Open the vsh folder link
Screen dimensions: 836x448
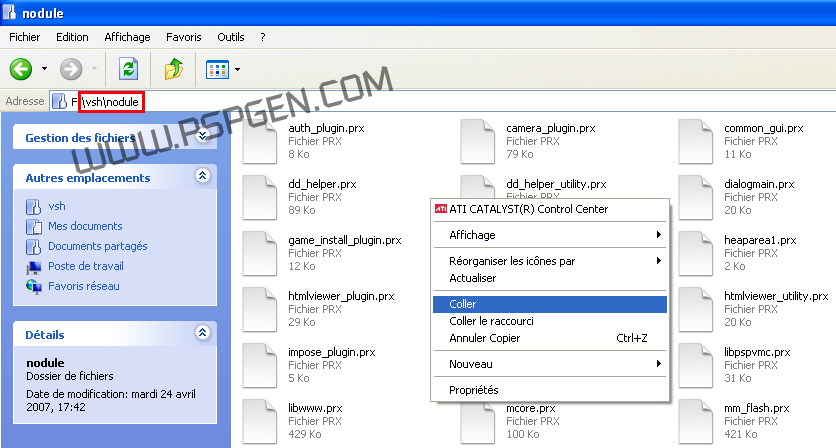57,206
